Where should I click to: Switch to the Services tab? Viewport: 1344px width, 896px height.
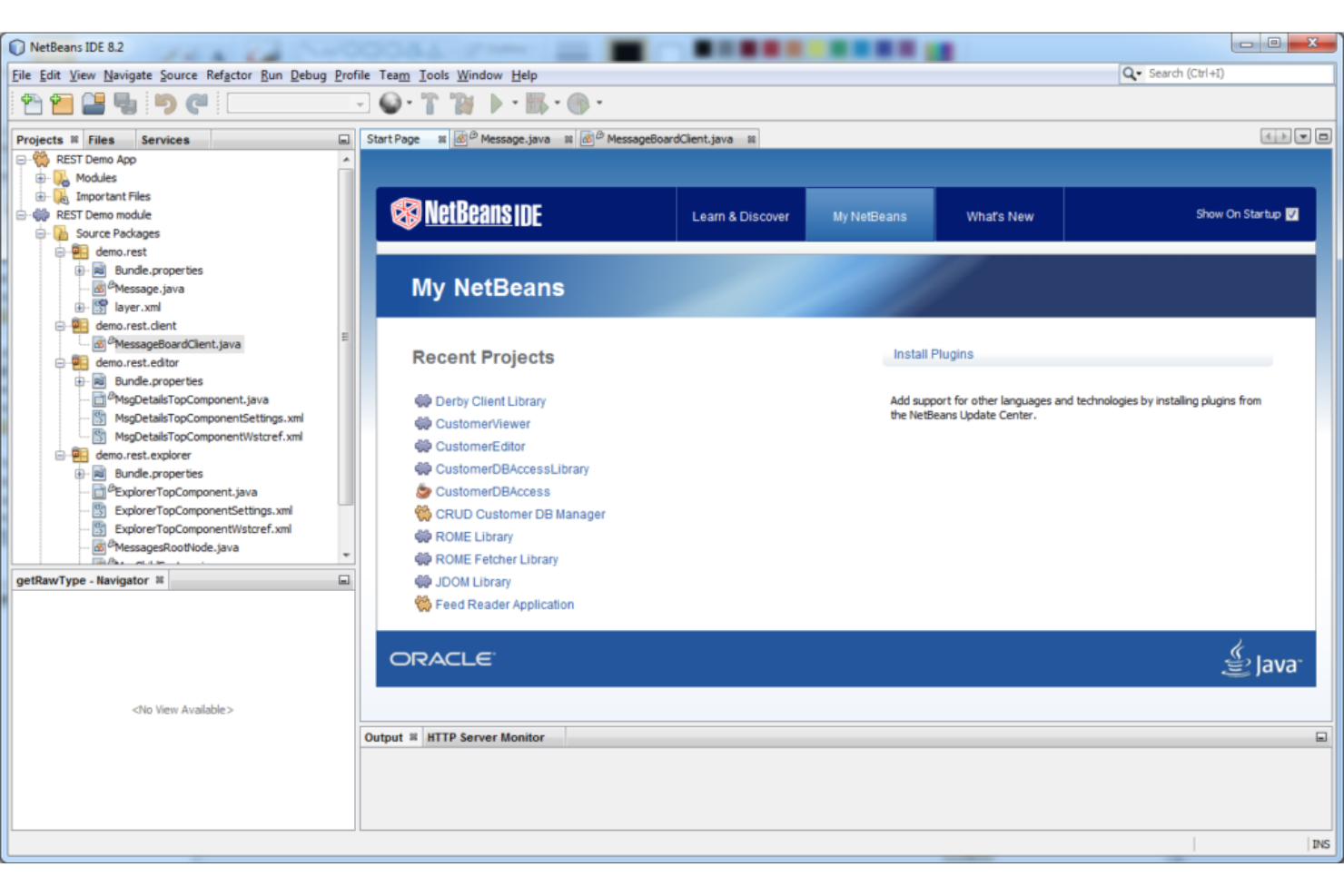click(164, 139)
